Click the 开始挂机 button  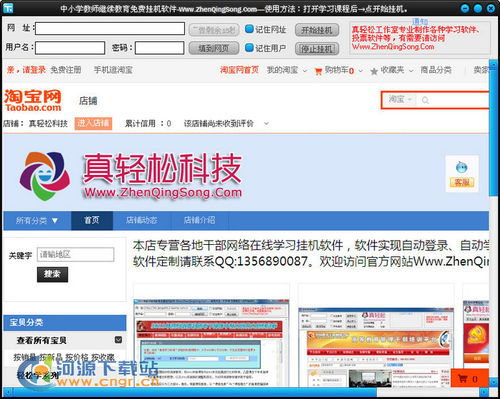(317, 30)
